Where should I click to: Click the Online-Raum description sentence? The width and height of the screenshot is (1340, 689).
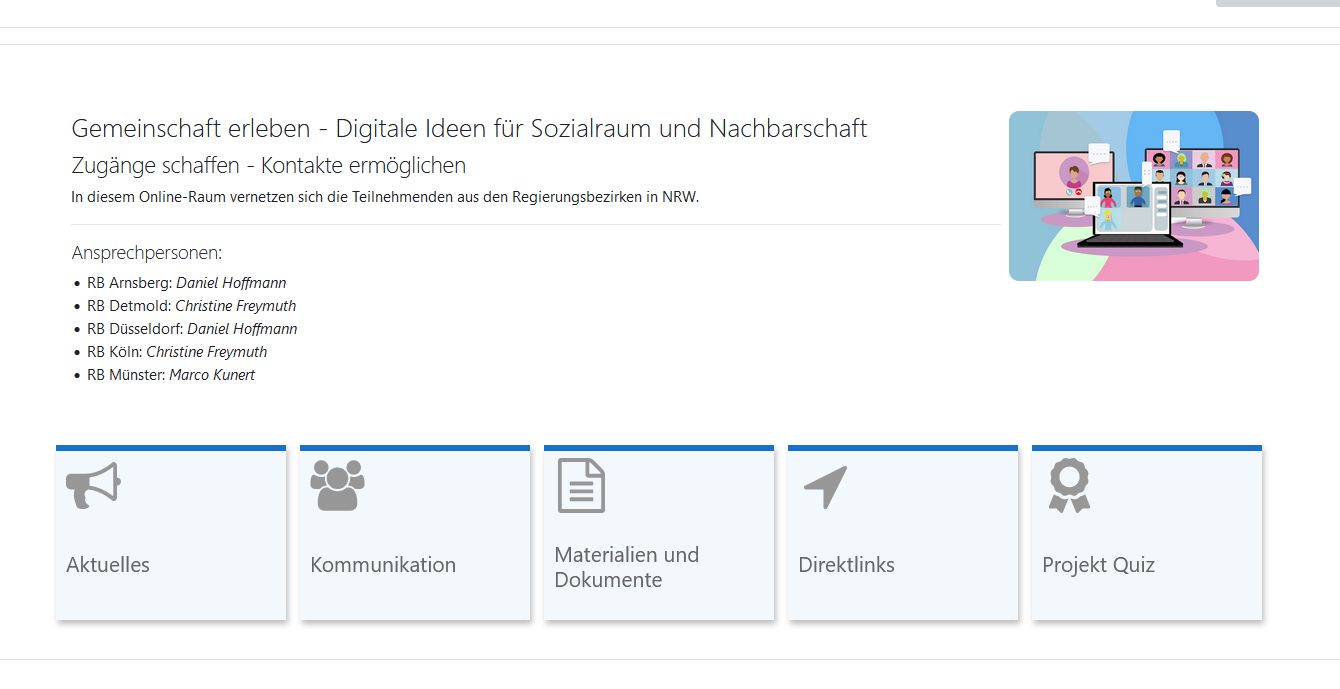[x=385, y=197]
